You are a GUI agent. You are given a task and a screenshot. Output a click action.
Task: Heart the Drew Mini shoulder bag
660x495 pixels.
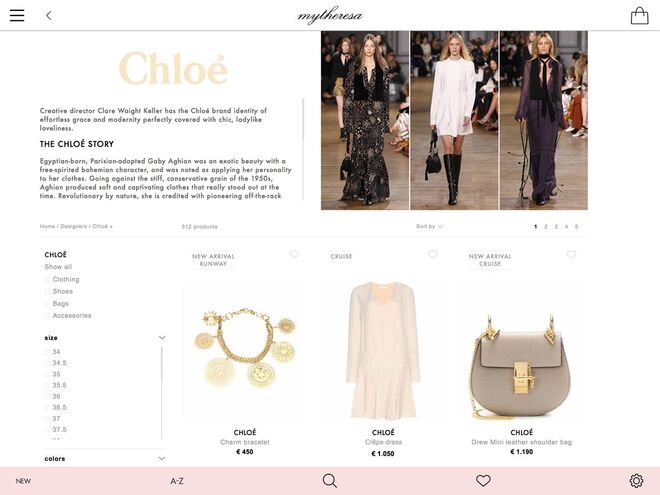571,254
